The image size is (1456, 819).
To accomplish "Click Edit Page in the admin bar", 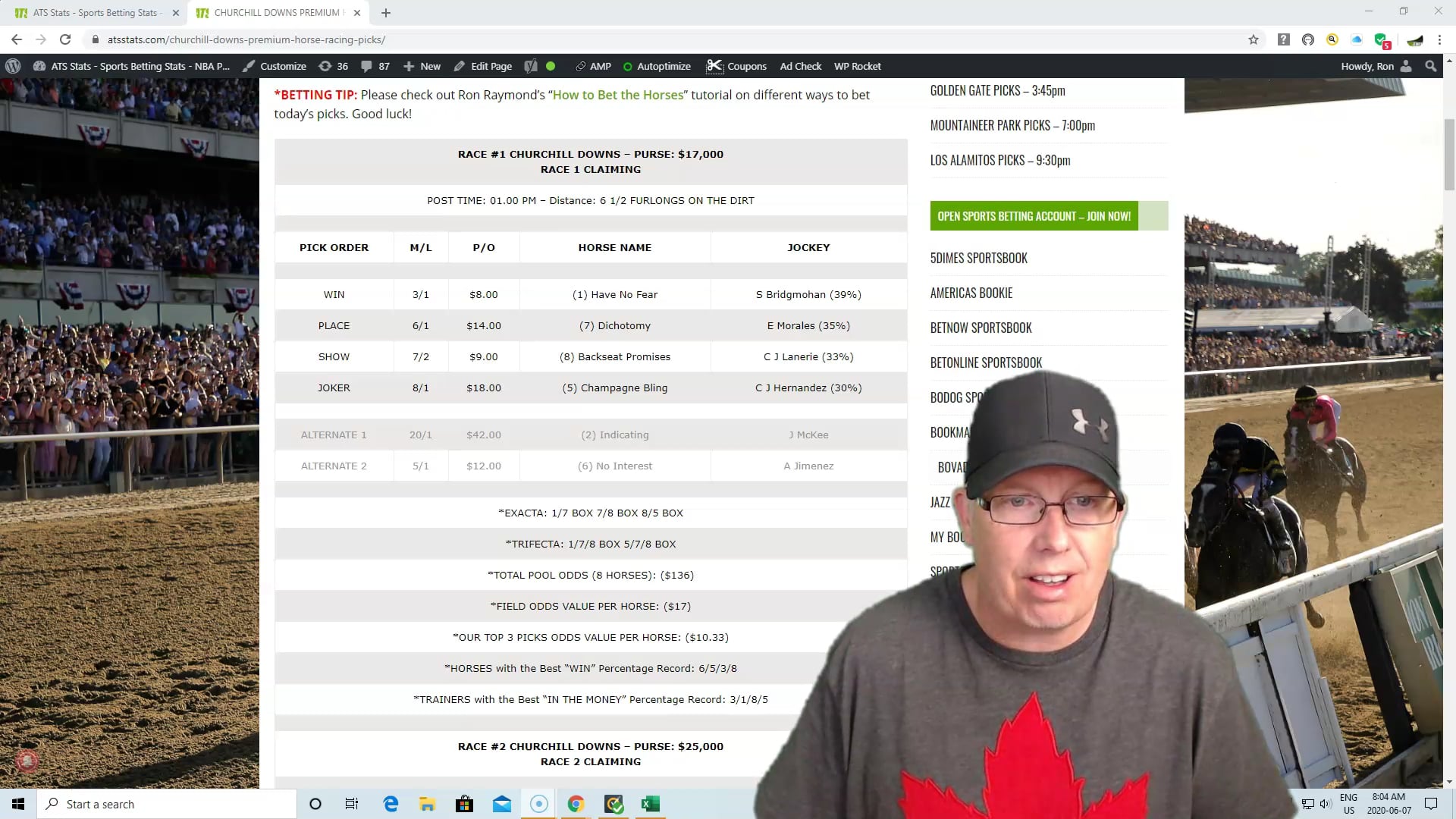I will click(x=483, y=66).
